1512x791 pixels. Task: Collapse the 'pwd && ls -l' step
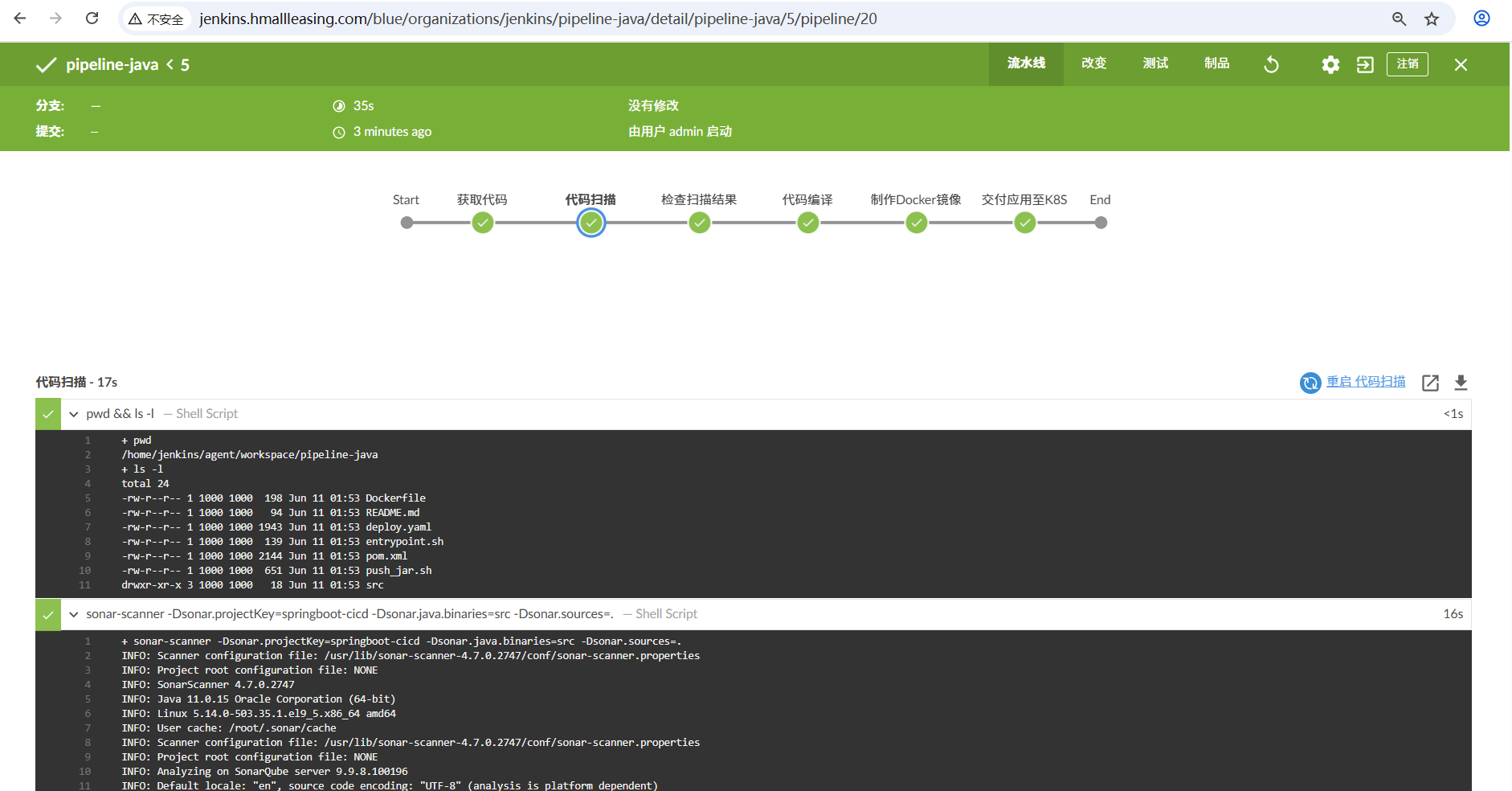tap(74, 414)
